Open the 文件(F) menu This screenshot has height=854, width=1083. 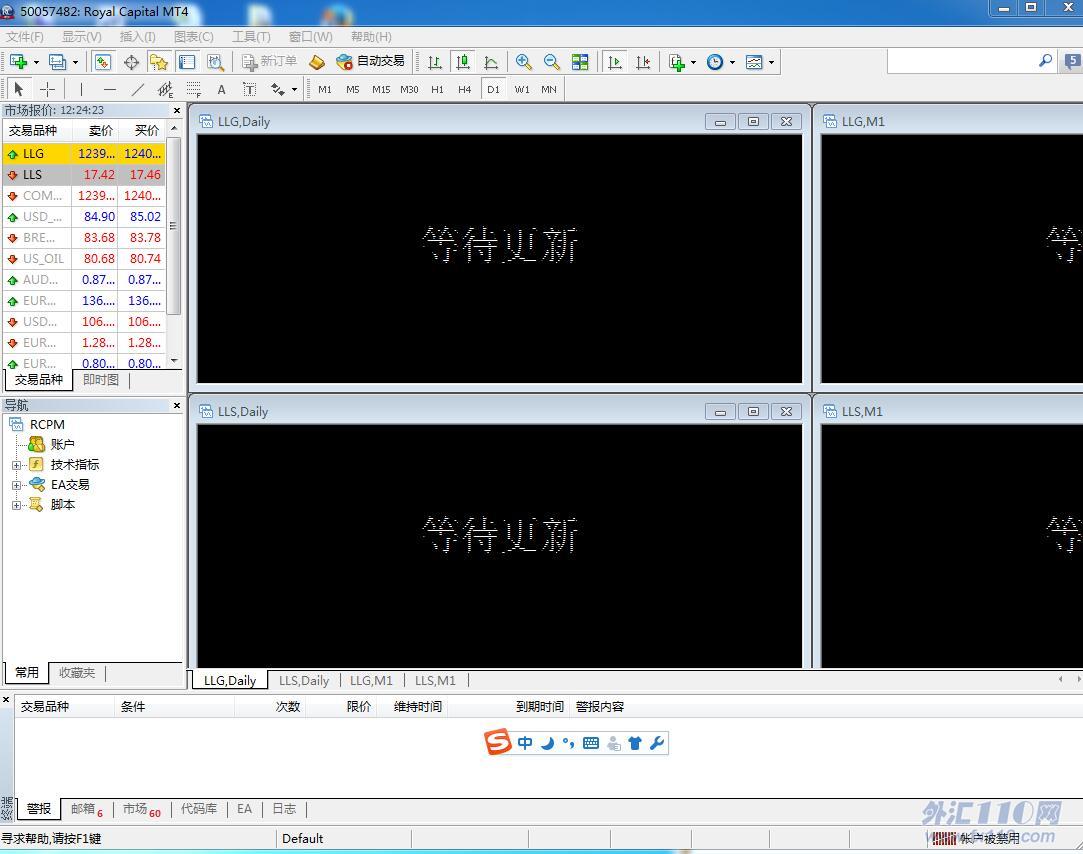point(25,37)
